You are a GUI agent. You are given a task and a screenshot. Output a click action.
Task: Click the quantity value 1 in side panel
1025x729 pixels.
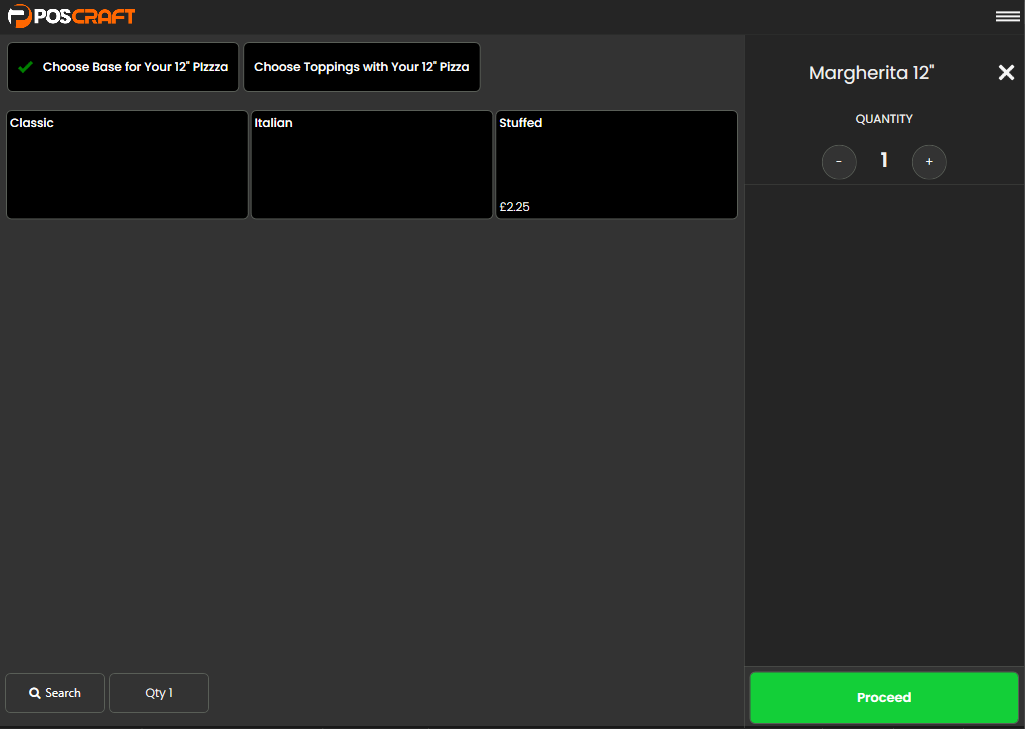pyautogui.click(x=884, y=161)
